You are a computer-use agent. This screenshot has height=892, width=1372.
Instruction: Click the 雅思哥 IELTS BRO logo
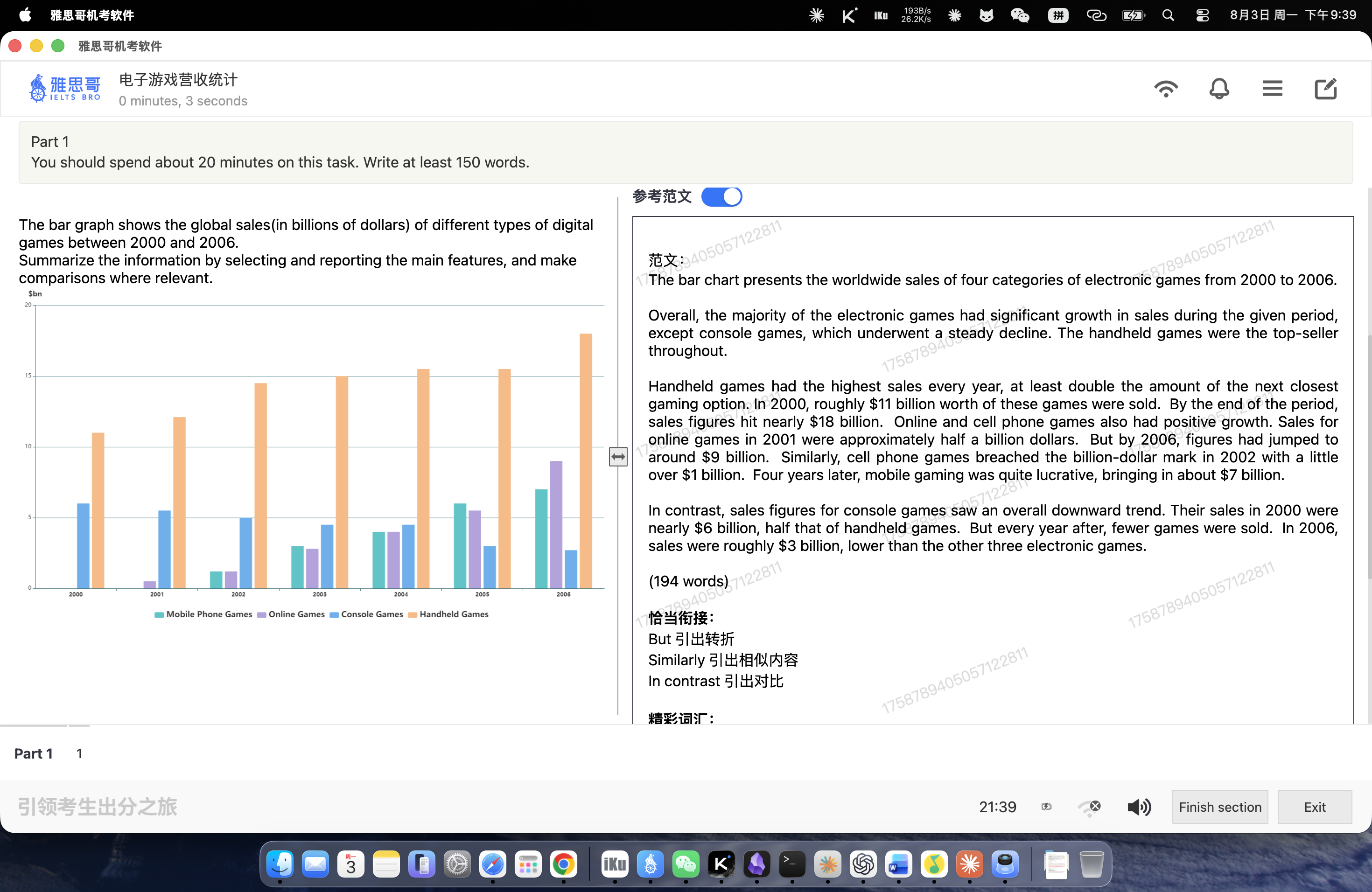click(x=64, y=88)
